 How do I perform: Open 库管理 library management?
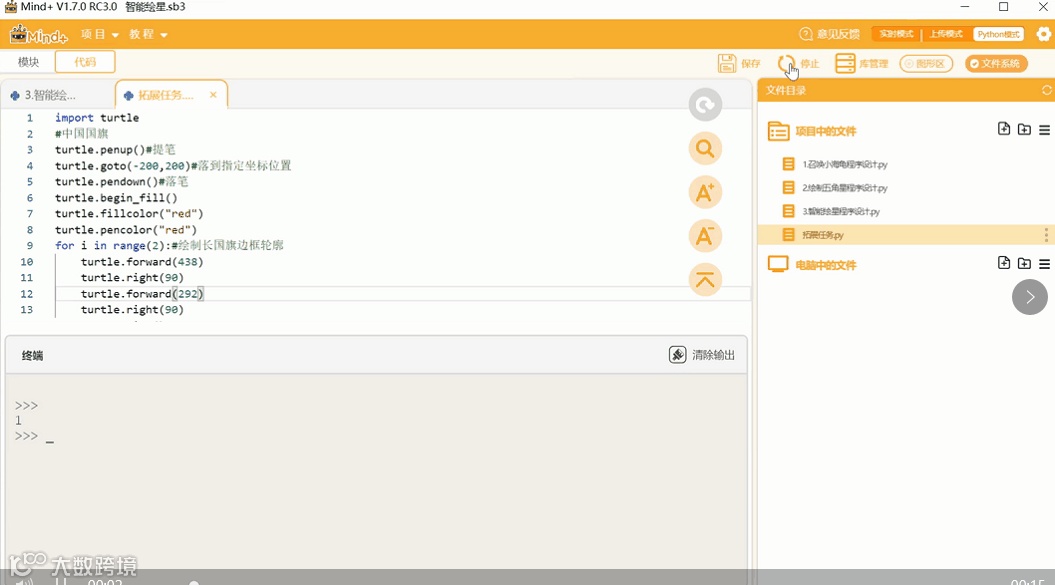[x=861, y=64]
